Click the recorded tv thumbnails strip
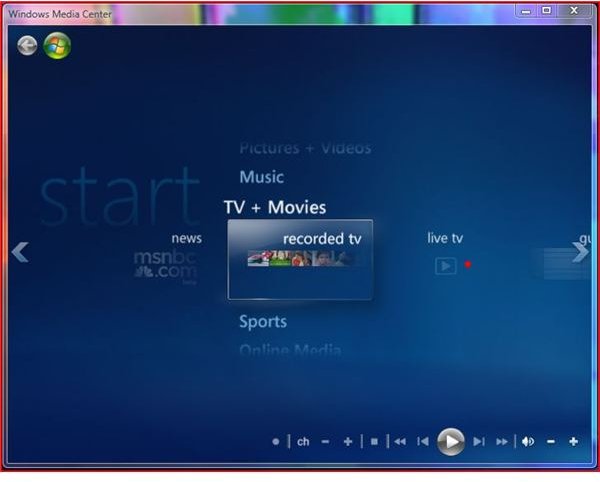The image size is (600, 482). point(300,259)
